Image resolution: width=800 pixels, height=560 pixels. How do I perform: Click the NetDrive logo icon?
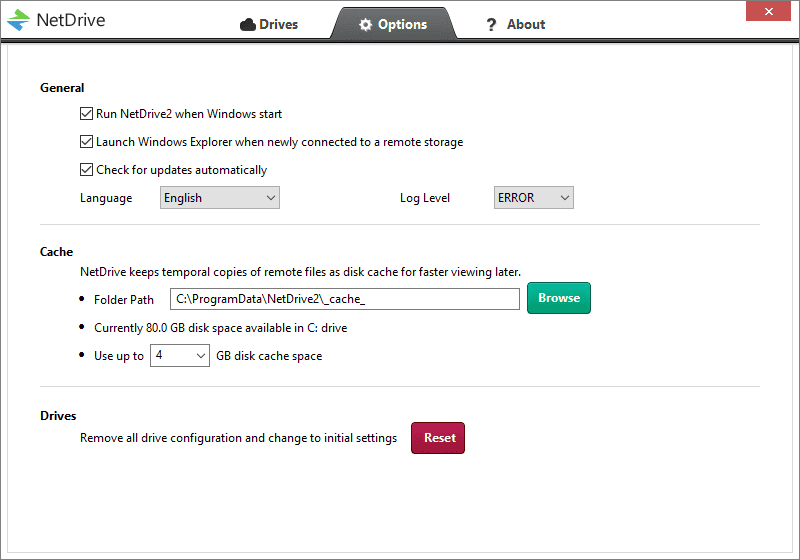pos(18,20)
